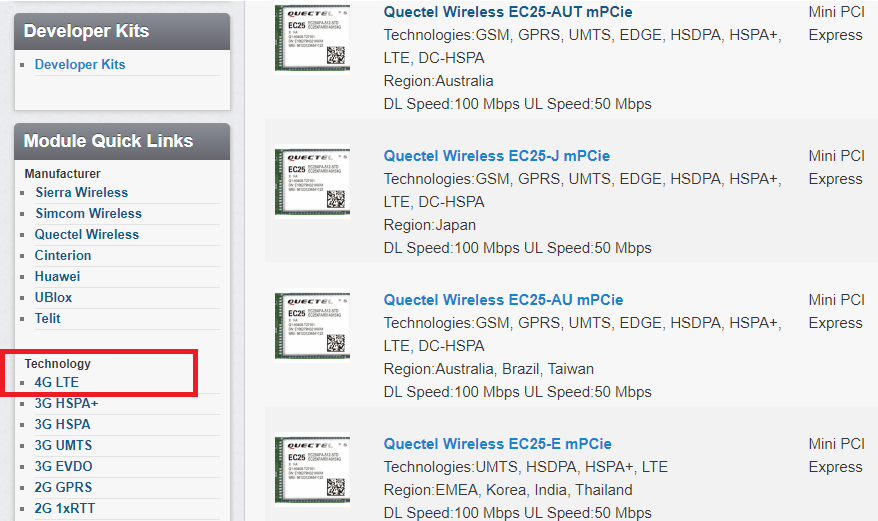Click 'Region:EMEA, Korea, India, Thailand' text
This screenshot has height=521, width=878.
[x=508, y=490]
